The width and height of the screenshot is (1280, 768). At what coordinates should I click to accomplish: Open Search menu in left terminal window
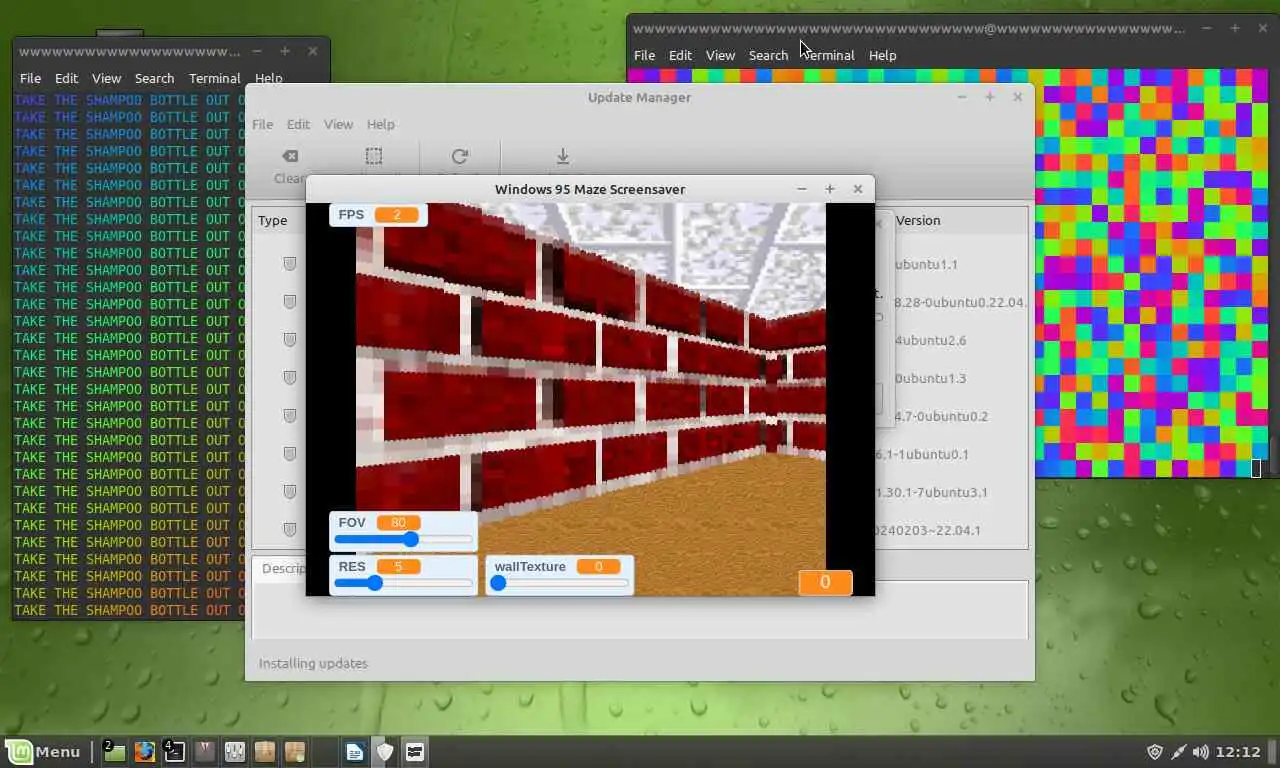154,78
